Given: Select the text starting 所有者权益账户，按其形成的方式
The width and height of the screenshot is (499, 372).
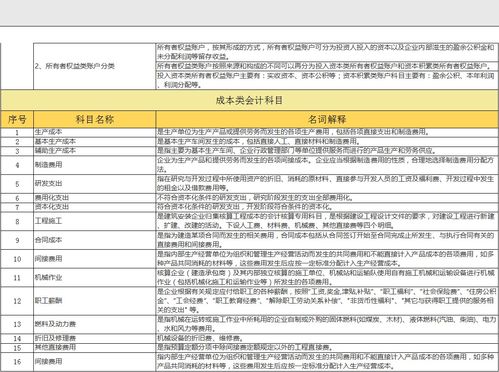Looking at the screenshot, I should coord(326,52).
